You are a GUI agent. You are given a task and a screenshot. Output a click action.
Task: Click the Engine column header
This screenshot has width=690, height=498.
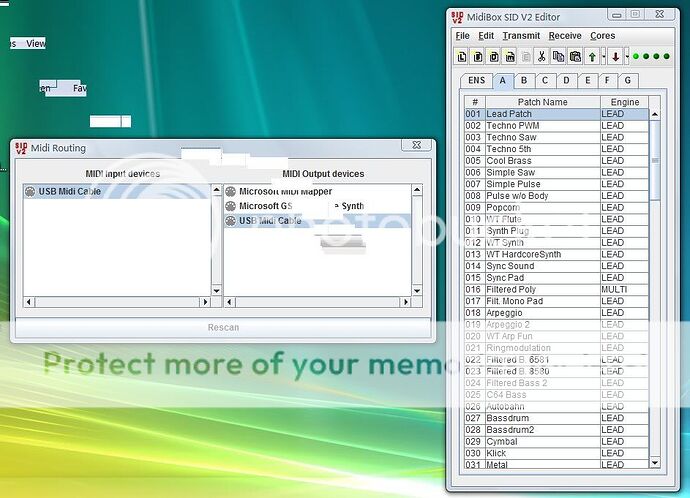click(624, 102)
